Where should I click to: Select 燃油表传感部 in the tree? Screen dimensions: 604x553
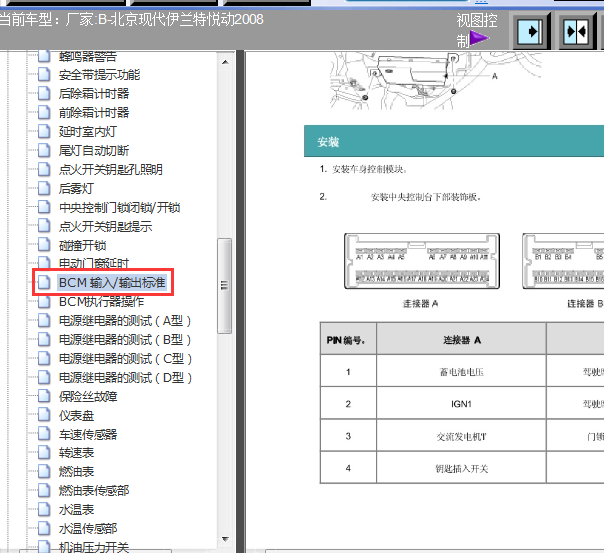[x=94, y=491]
